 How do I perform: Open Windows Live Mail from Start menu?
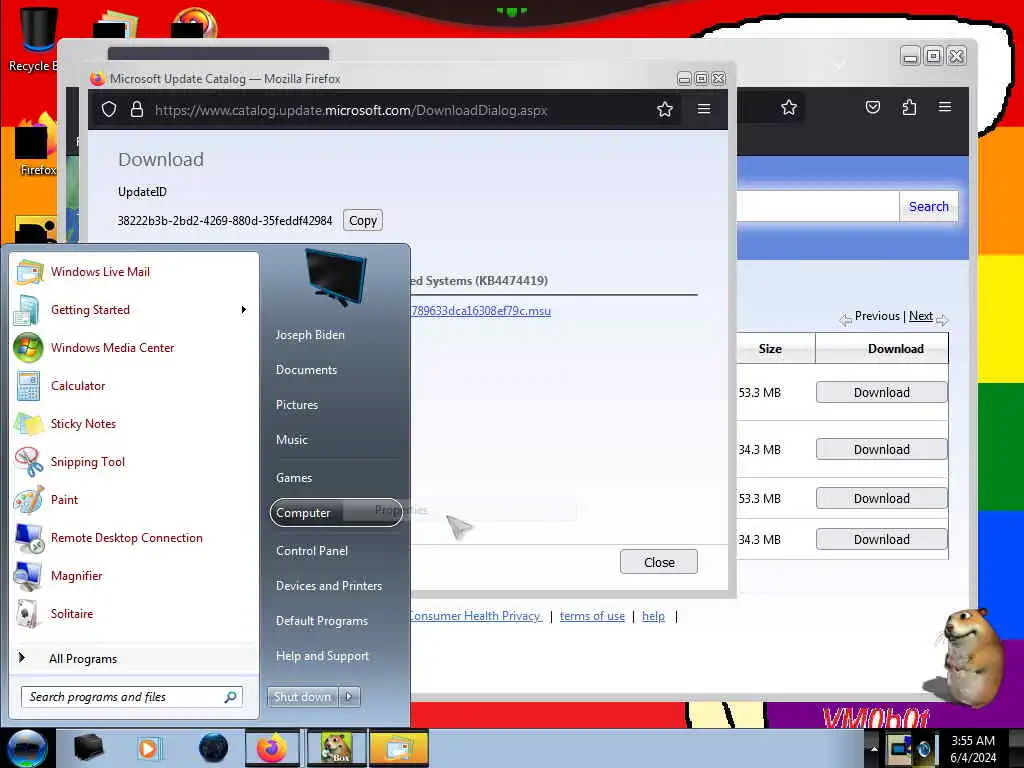(x=100, y=272)
